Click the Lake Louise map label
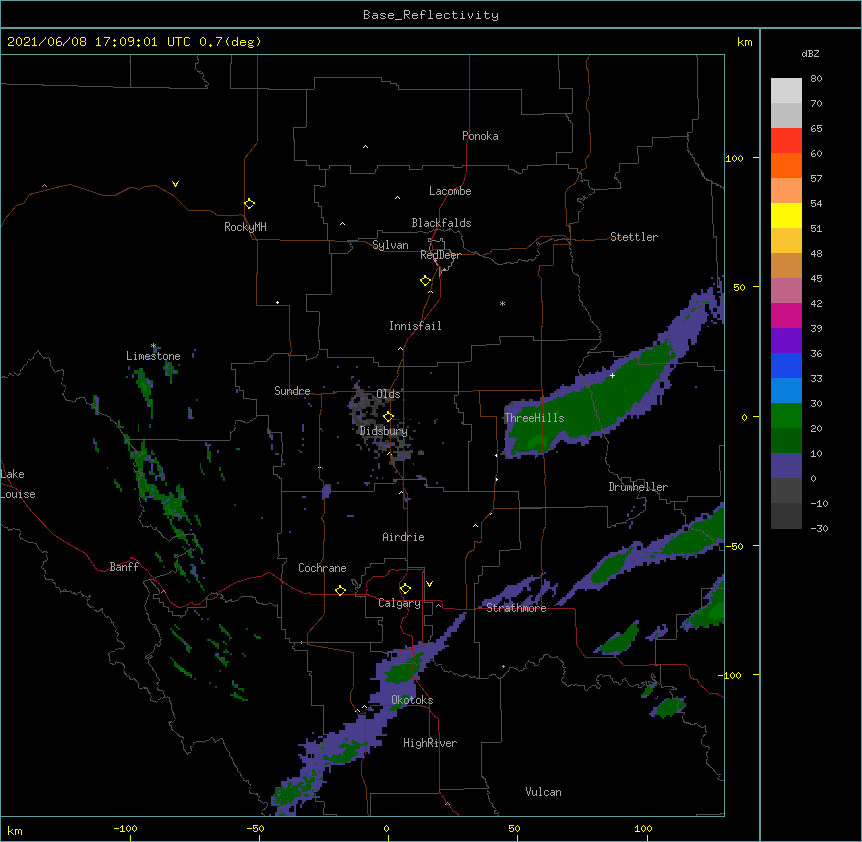 tap(18, 484)
